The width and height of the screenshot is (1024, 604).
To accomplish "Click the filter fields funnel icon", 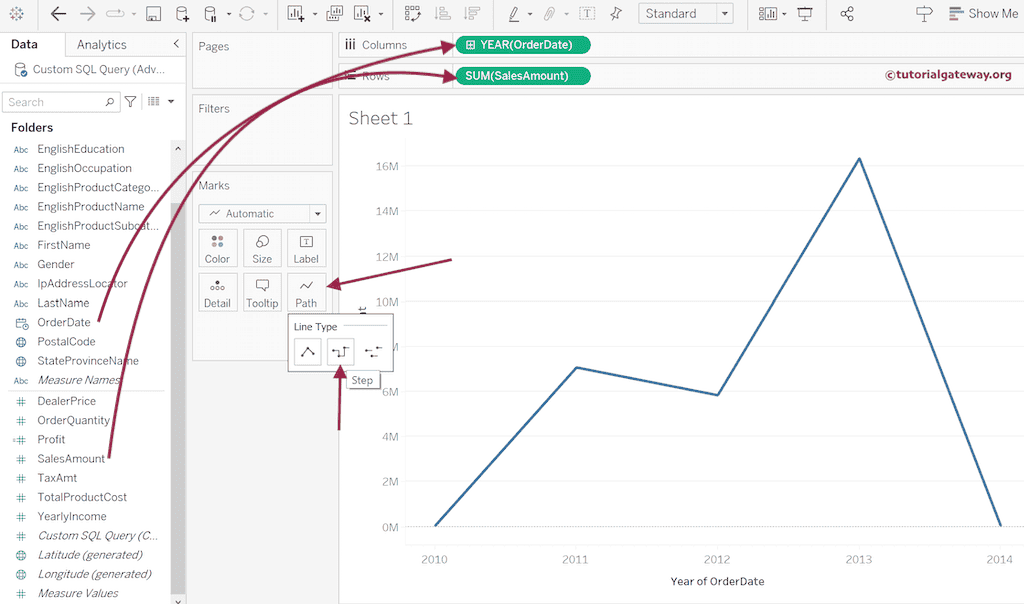I will click(x=131, y=102).
